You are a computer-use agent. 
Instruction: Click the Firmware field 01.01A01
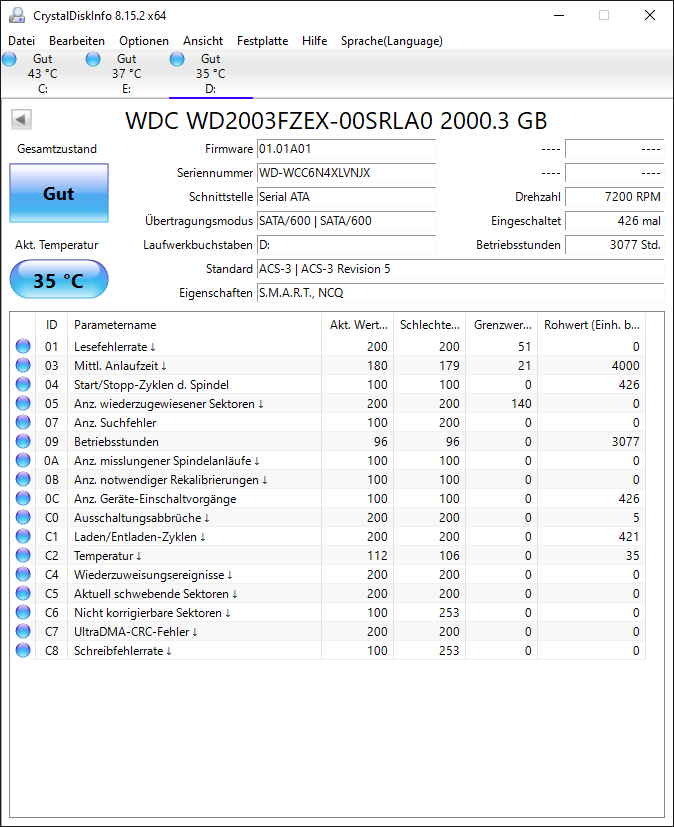coord(346,149)
